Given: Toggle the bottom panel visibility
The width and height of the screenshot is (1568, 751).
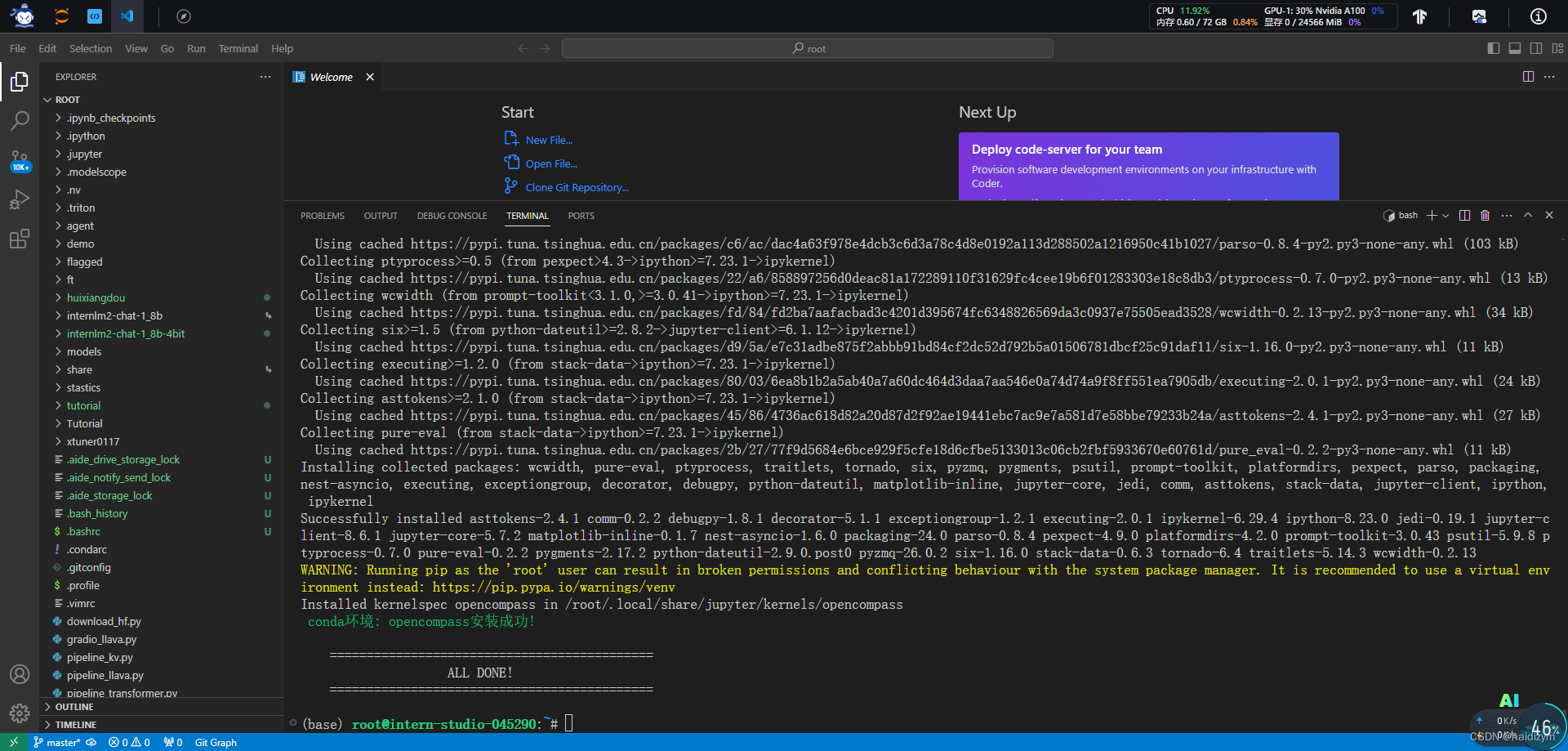Looking at the screenshot, I should 1515,48.
